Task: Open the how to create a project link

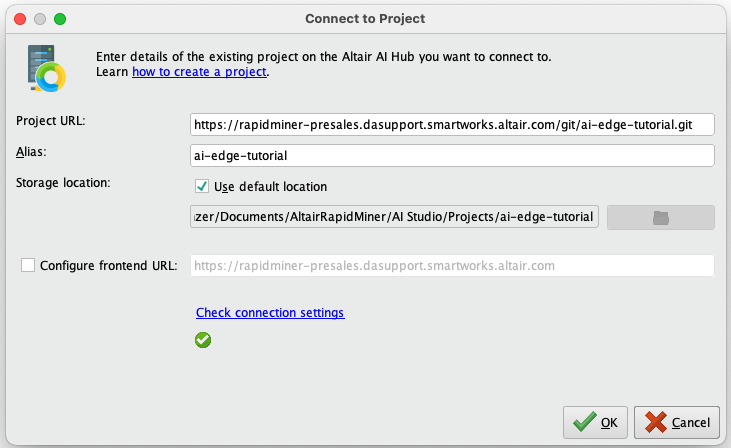Action: pos(199,72)
